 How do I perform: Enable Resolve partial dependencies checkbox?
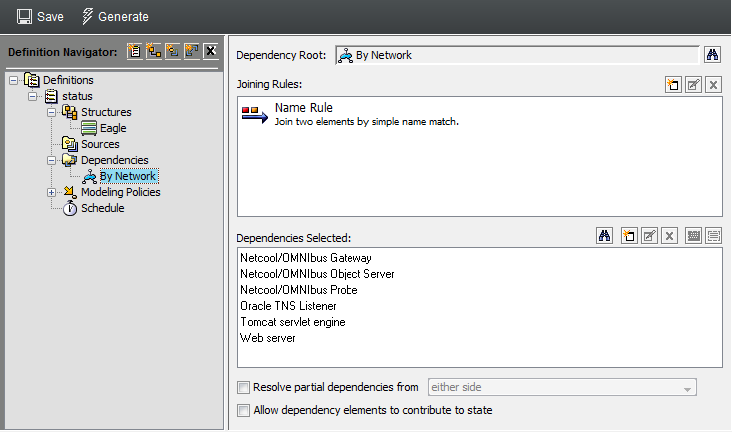(x=243, y=387)
